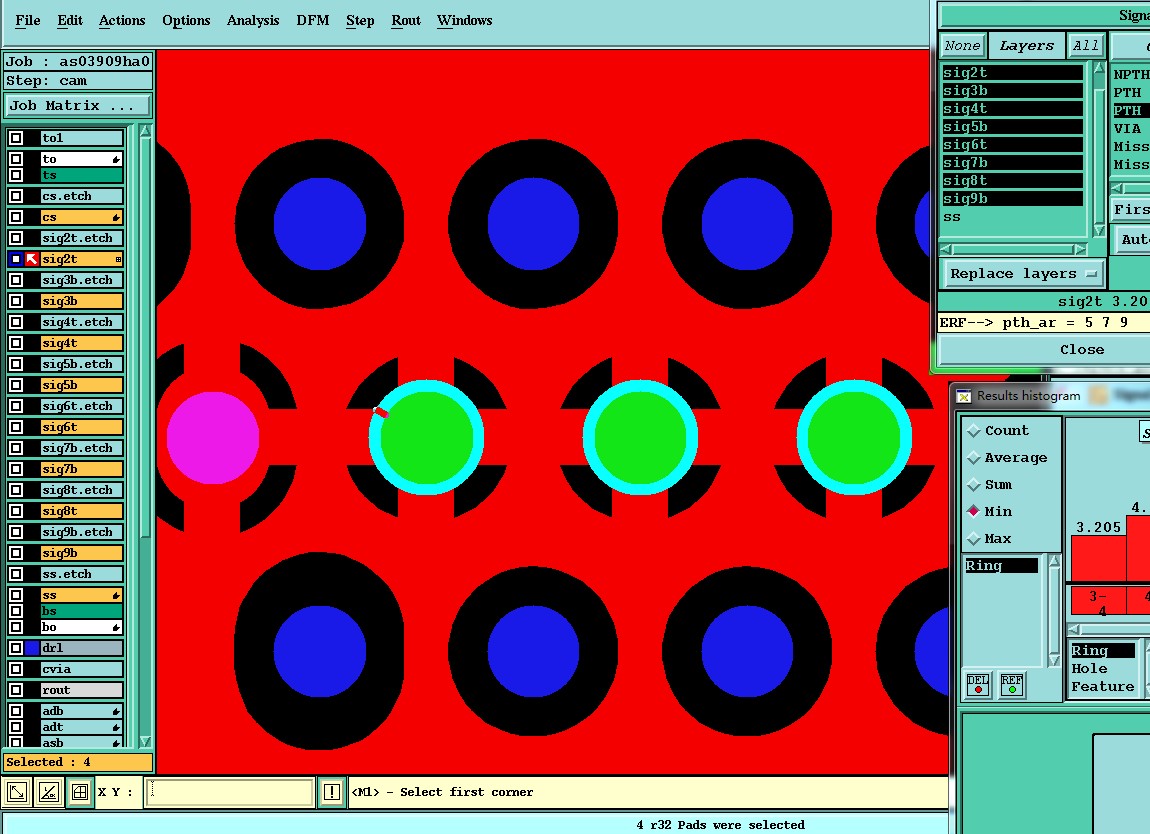This screenshot has height=834, width=1150.
Task: Select the Average radio option
Action: tap(973, 458)
